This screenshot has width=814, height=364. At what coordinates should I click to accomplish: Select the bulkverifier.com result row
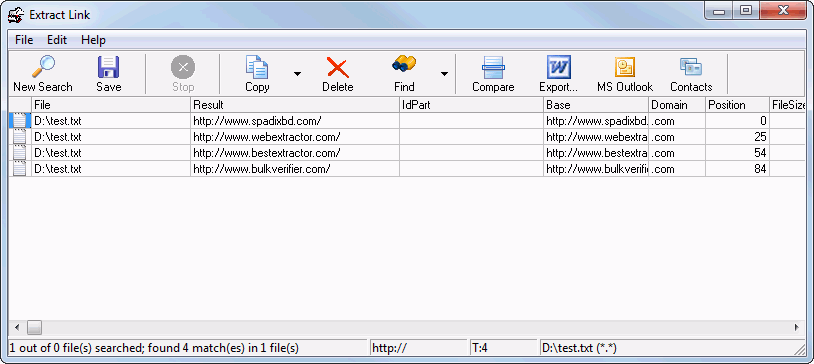(x=407, y=169)
